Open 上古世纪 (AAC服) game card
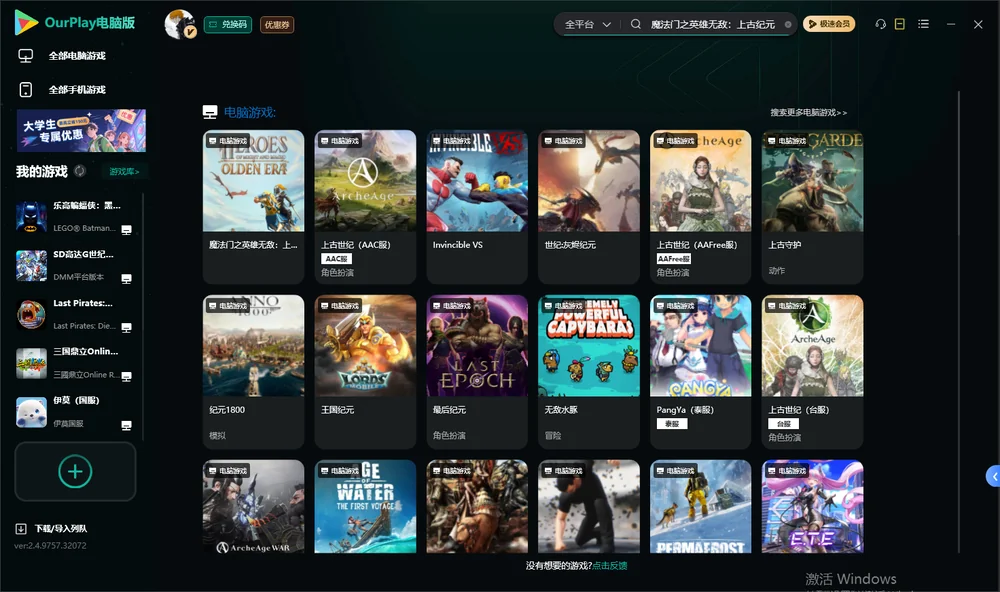 pyautogui.click(x=365, y=207)
